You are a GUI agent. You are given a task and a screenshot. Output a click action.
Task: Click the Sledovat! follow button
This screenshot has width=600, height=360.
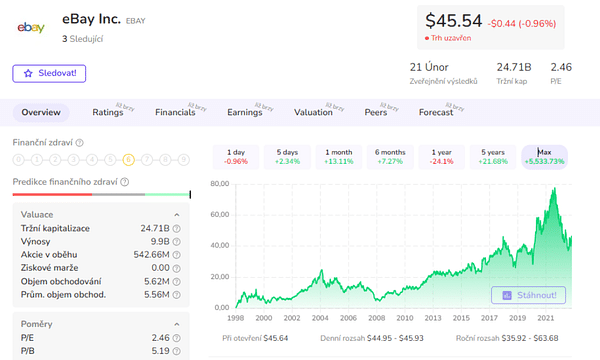click(49, 73)
